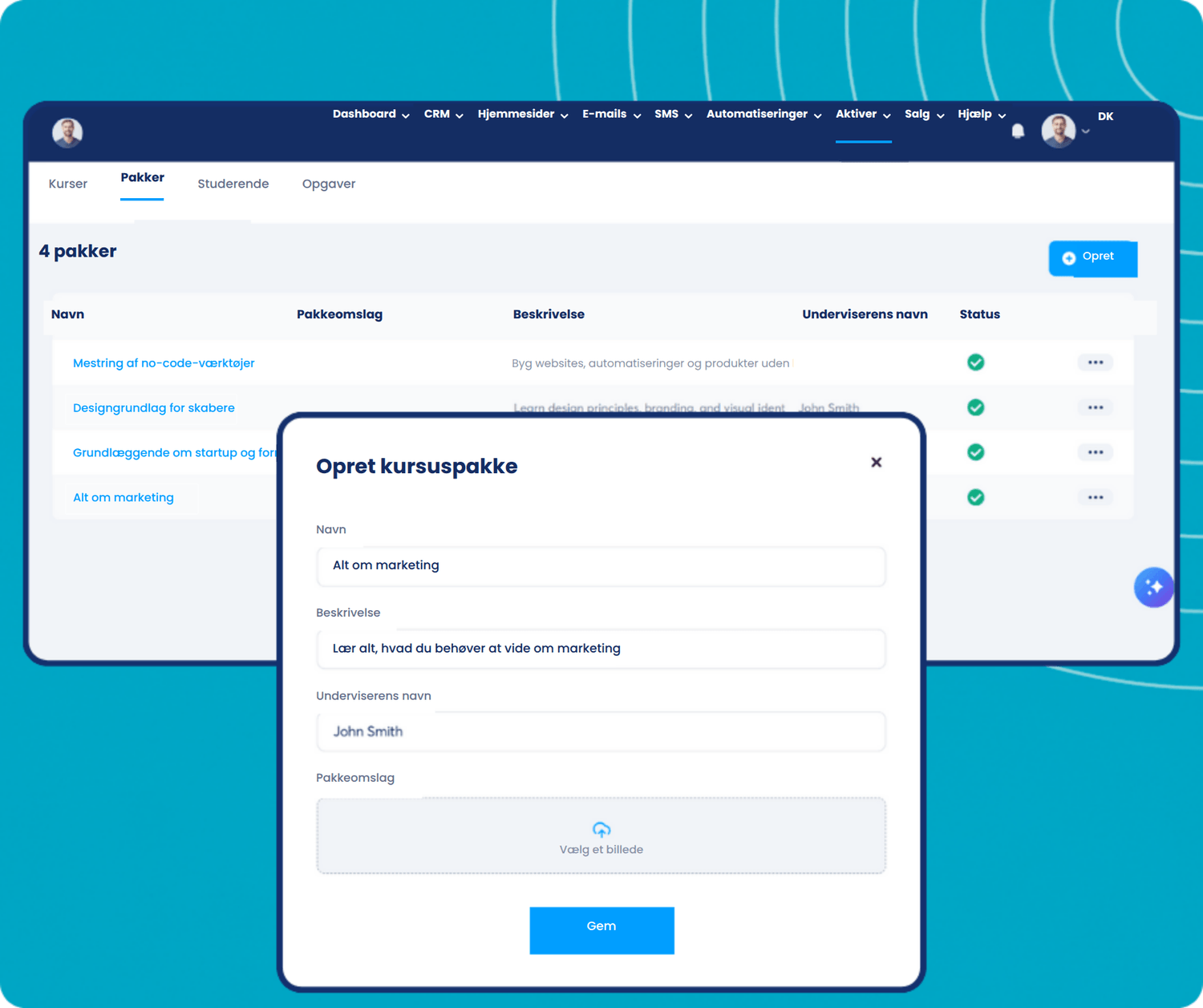Expand the Aktiver menu
Viewport: 1203px width, 1008px height.
point(863,114)
